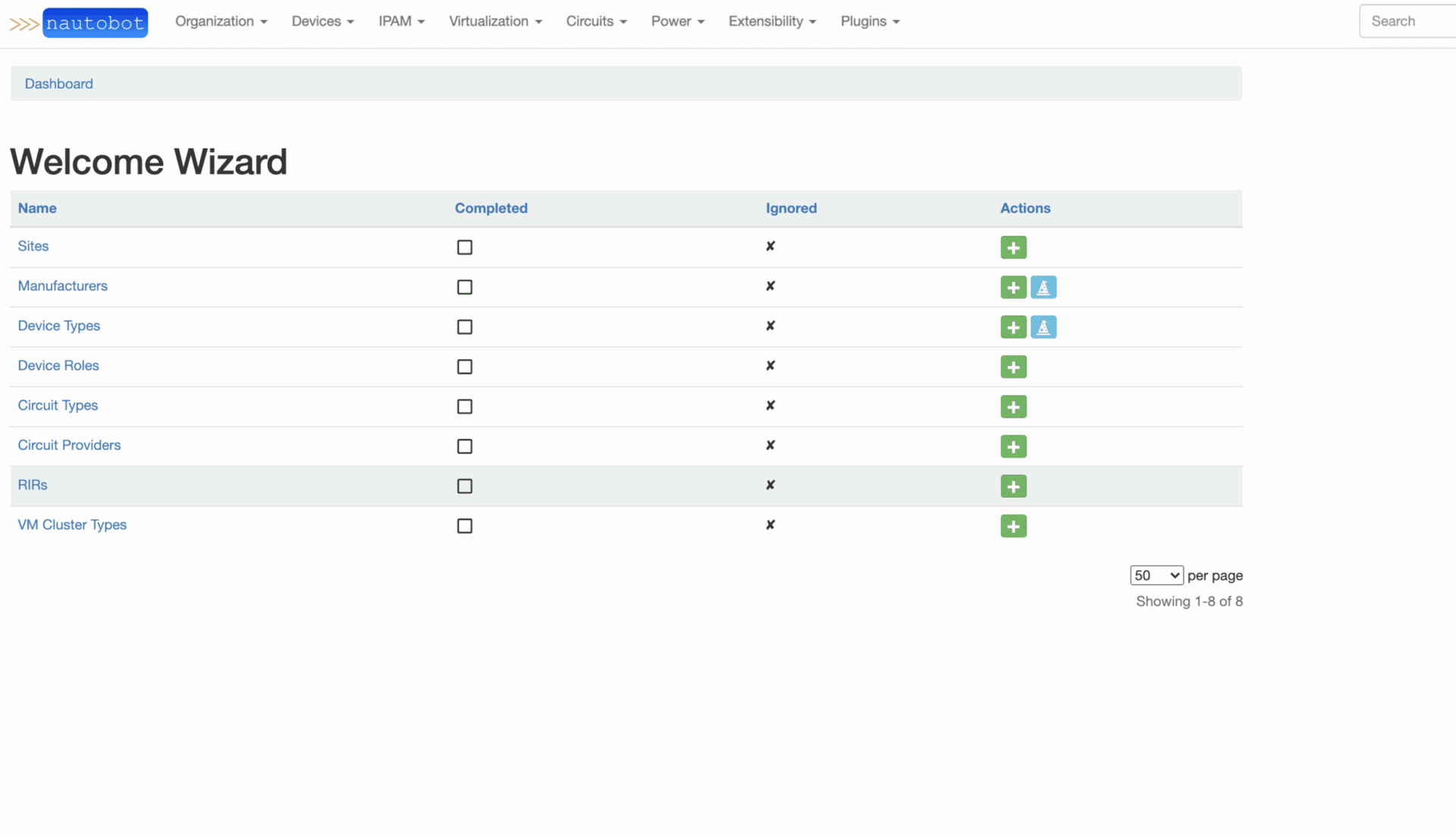The width and height of the screenshot is (1456, 836).
Task: Open the VM Cluster Types link
Action: (x=72, y=525)
